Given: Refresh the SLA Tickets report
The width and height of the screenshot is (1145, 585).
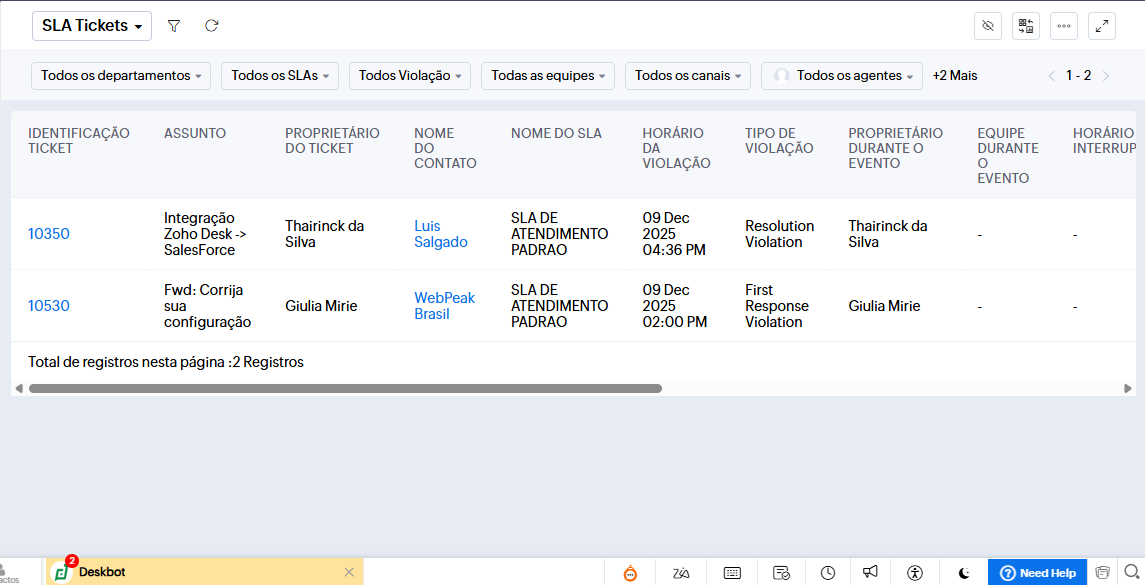Looking at the screenshot, I should (211, 26).
